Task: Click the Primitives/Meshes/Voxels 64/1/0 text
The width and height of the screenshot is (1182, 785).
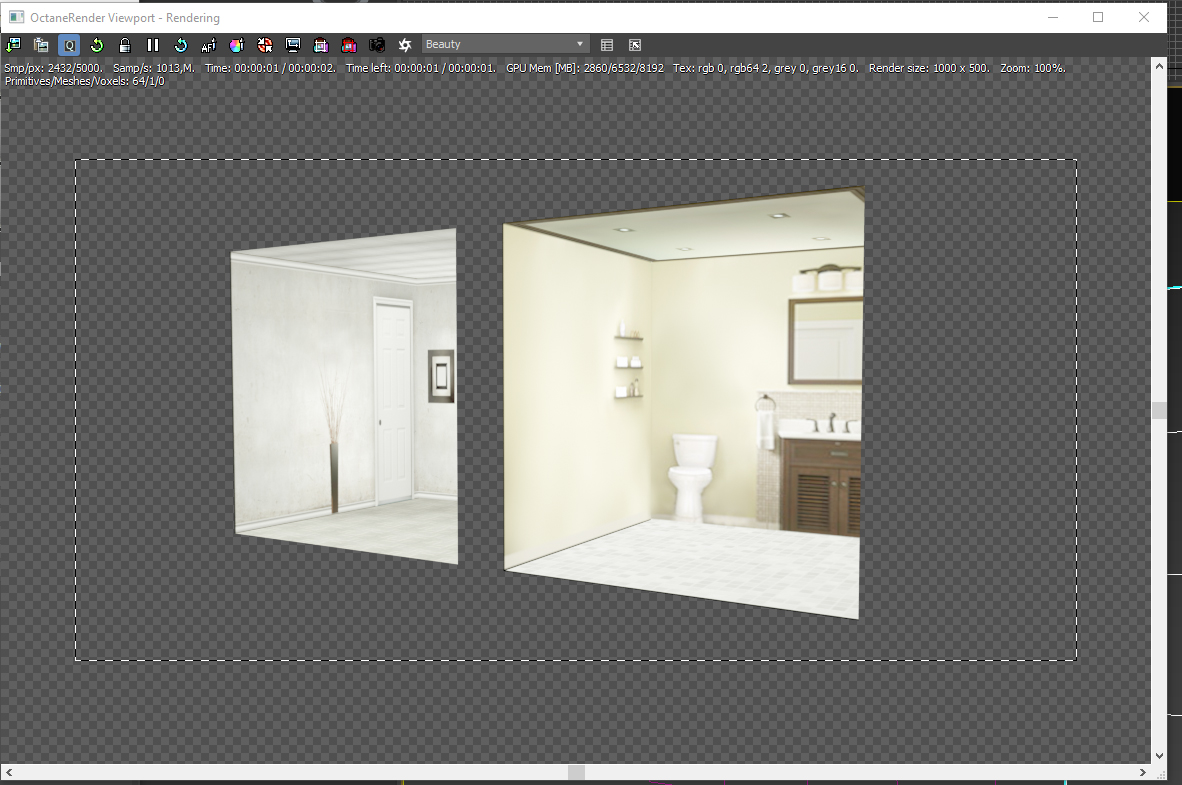Action: click(84, 81)
